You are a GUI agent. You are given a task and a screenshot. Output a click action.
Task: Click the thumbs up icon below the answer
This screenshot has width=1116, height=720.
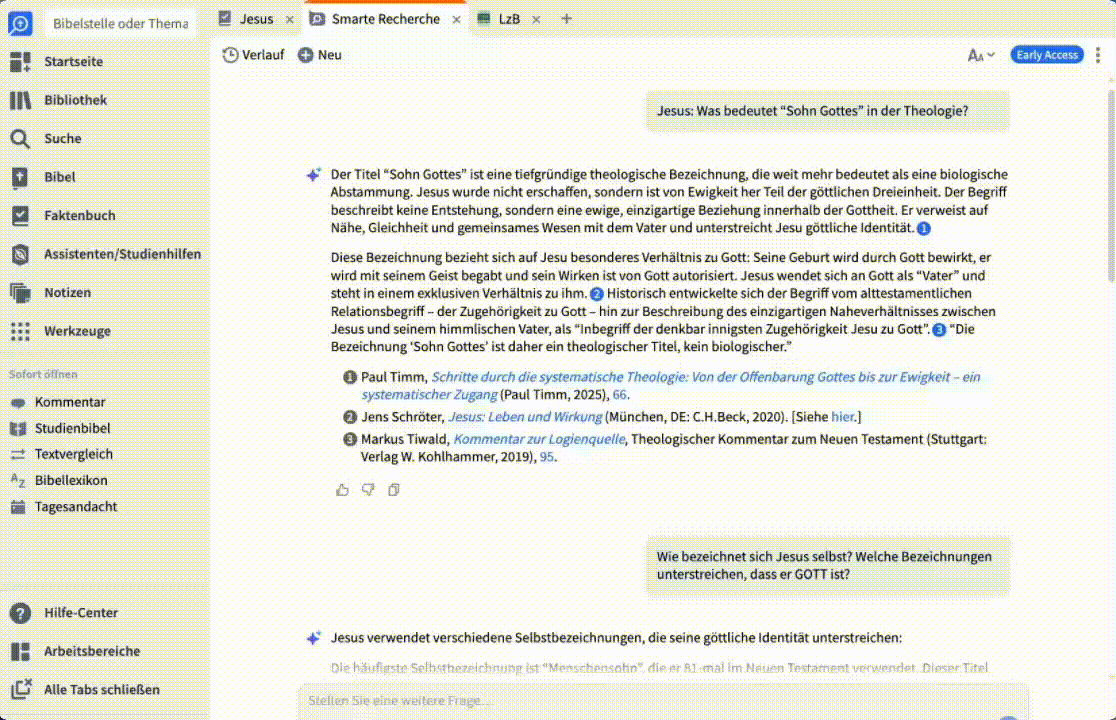(343, 489)
